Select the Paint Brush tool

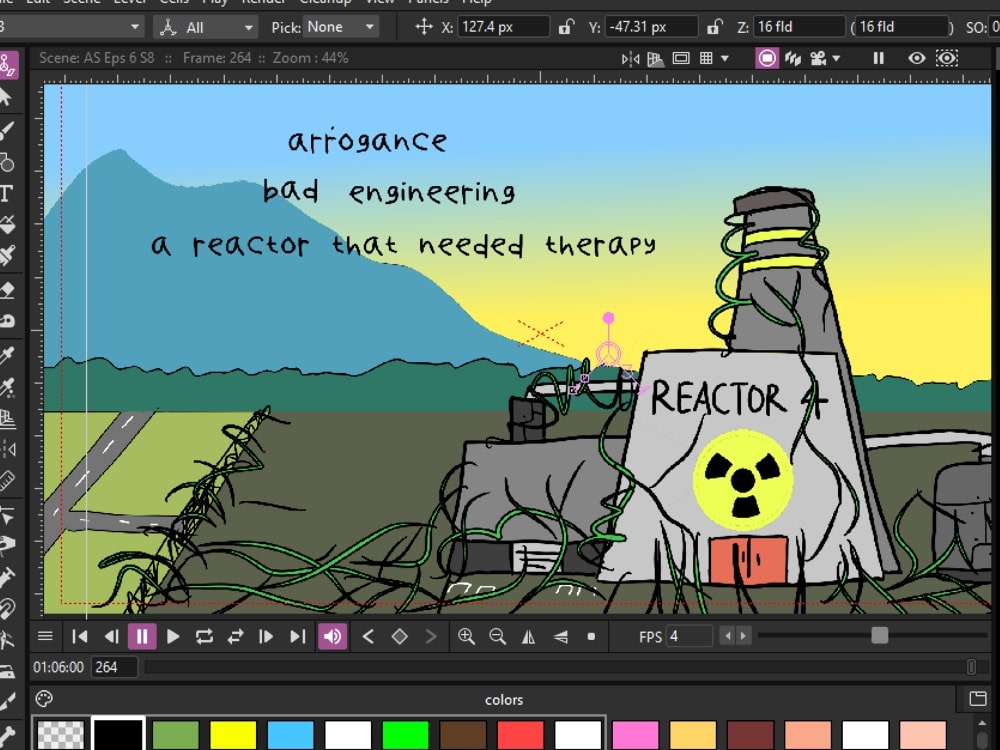6,255
